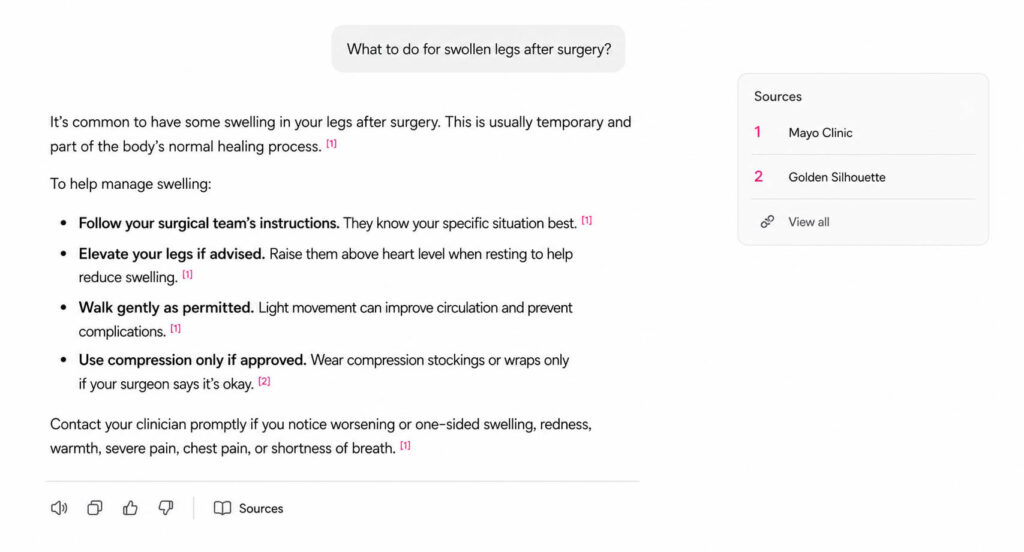
Task: Click source number 1 in Sources panel
Action: click(x=758, y=133)
